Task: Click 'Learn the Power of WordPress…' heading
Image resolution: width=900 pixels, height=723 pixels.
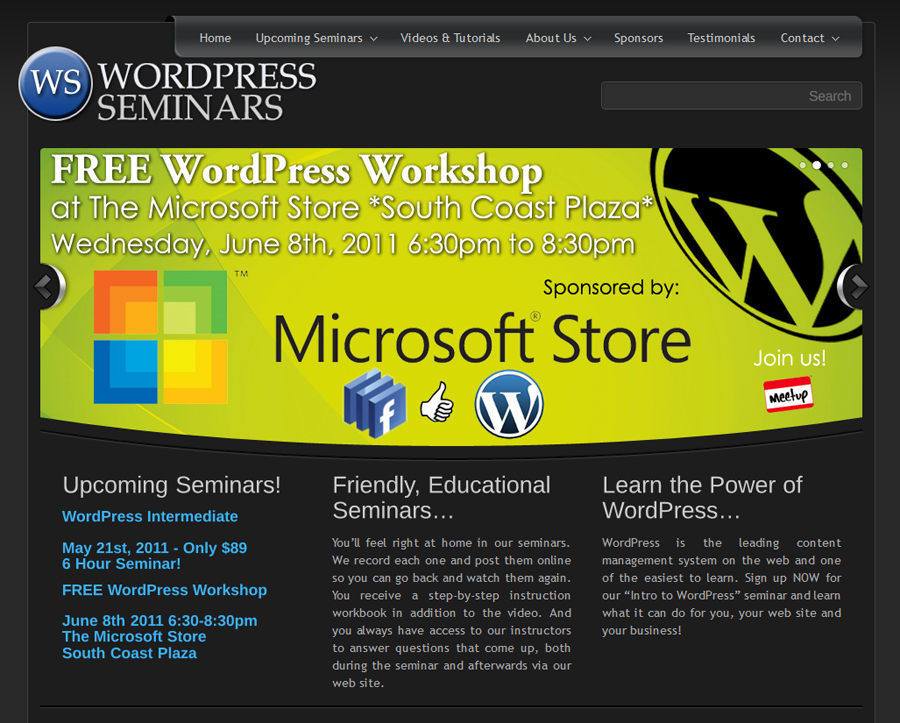Action: (702, 497)
